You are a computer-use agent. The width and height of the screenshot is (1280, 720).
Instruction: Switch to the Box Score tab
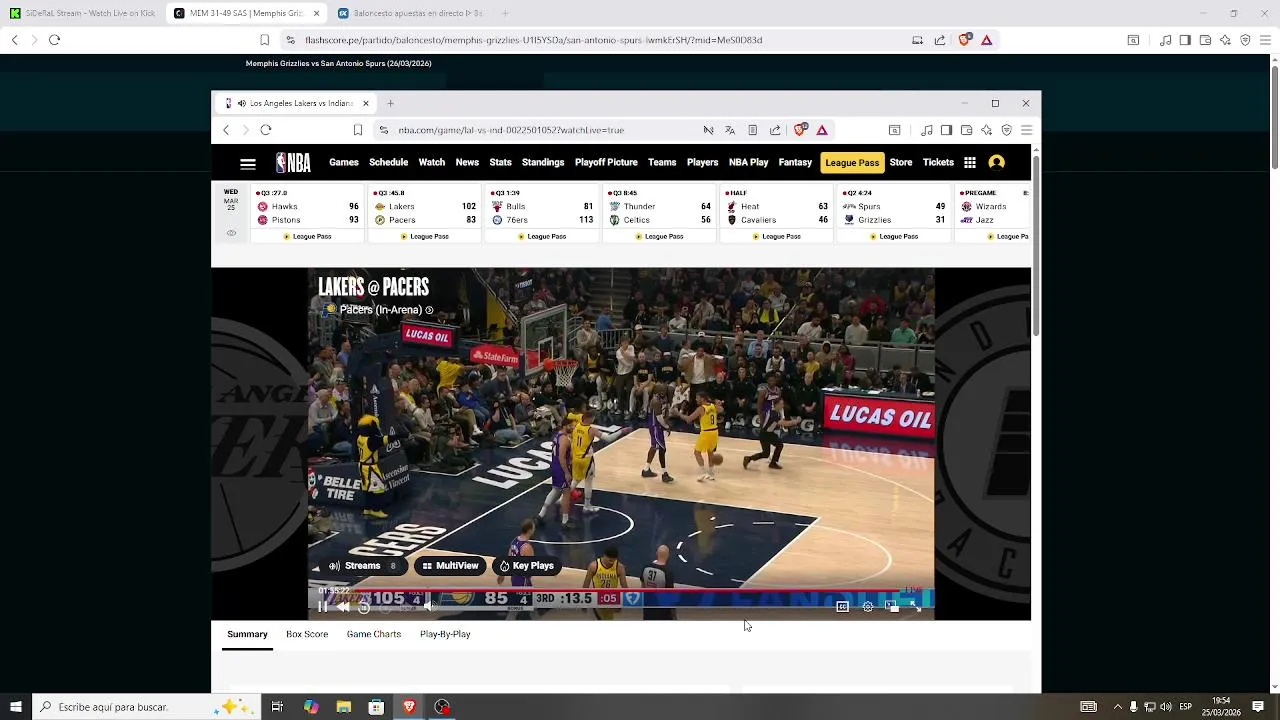click(307, 634)
